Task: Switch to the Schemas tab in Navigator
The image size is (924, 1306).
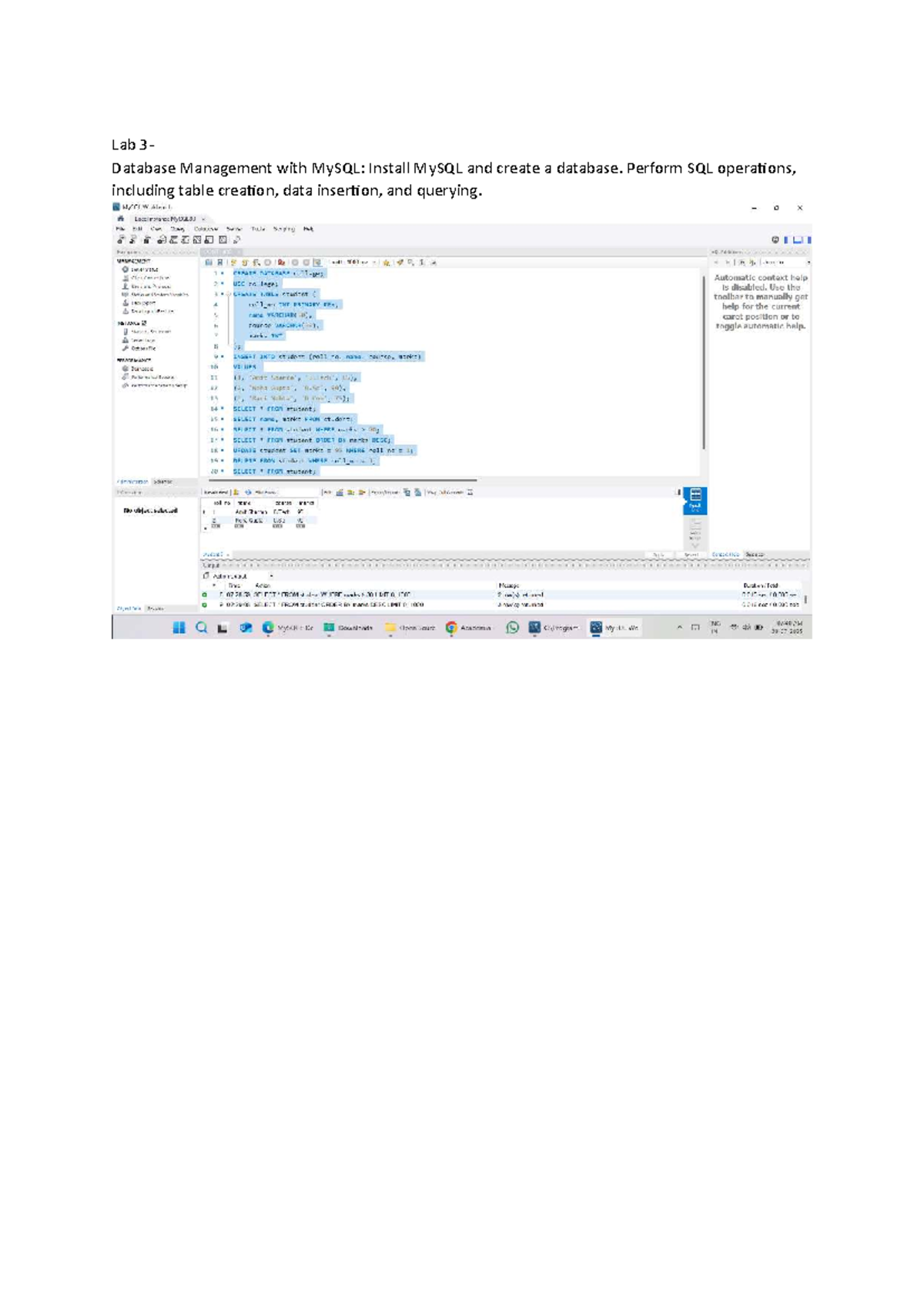Action: click(163, 482)
